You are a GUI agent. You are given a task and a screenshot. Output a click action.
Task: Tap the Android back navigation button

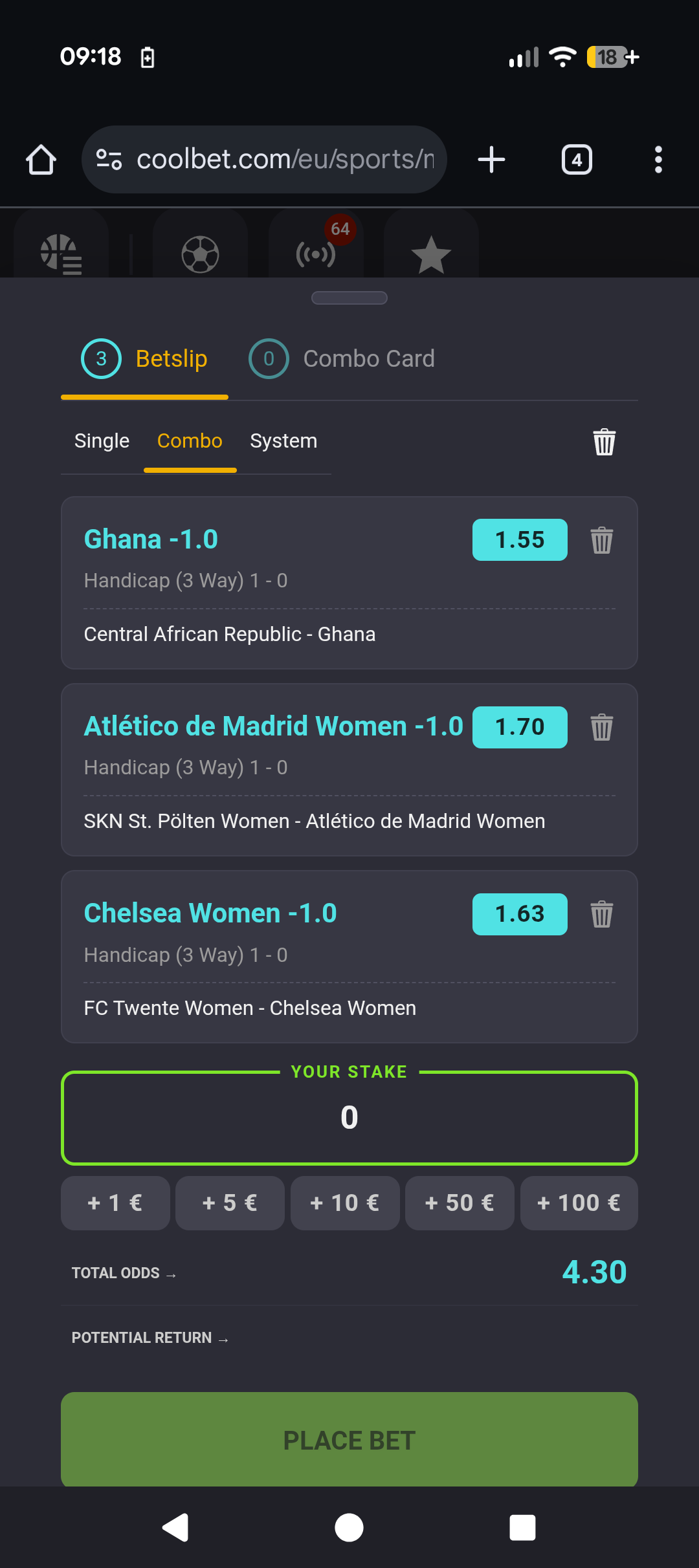tap(175, 1528)
